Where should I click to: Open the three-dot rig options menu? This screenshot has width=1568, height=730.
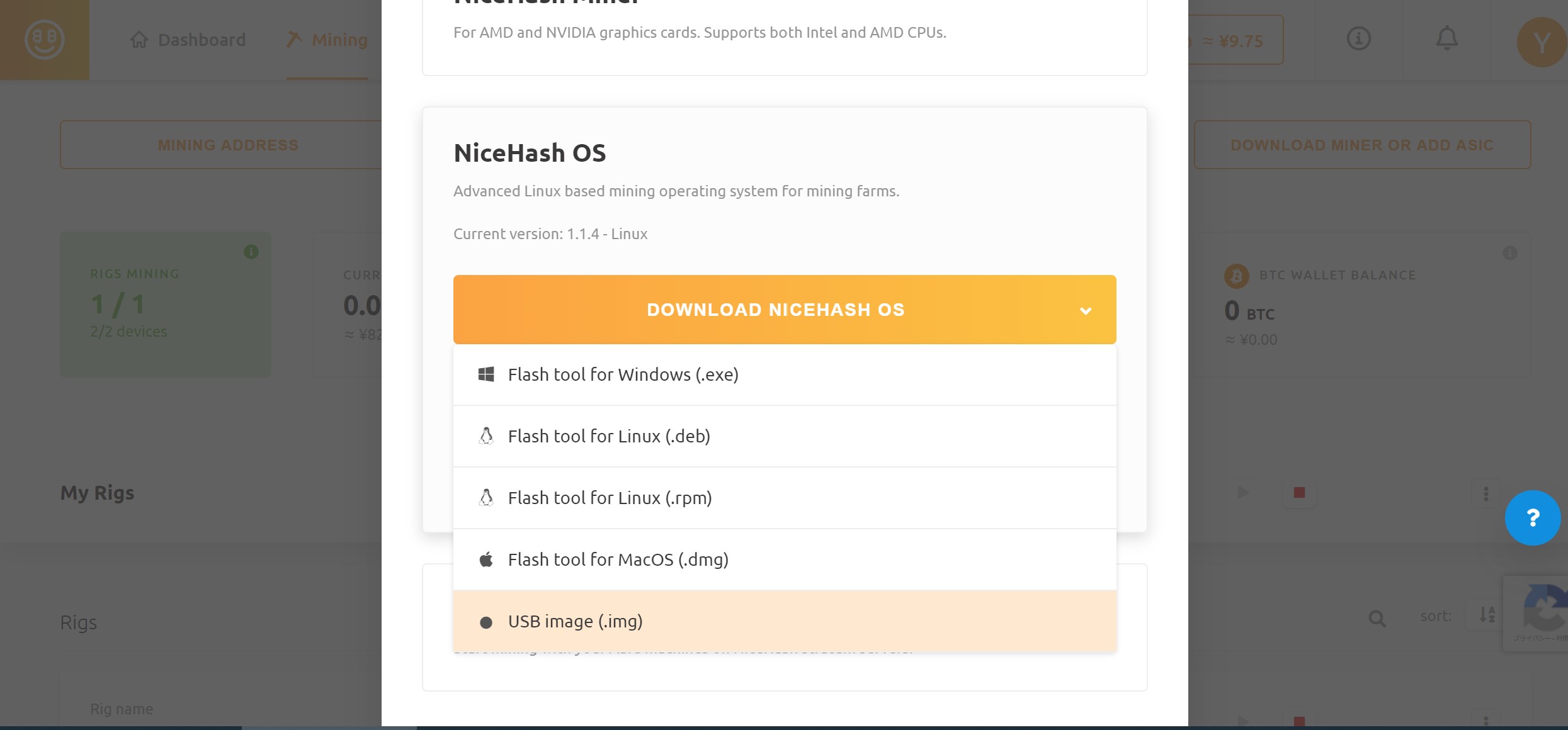[1486, 493]
